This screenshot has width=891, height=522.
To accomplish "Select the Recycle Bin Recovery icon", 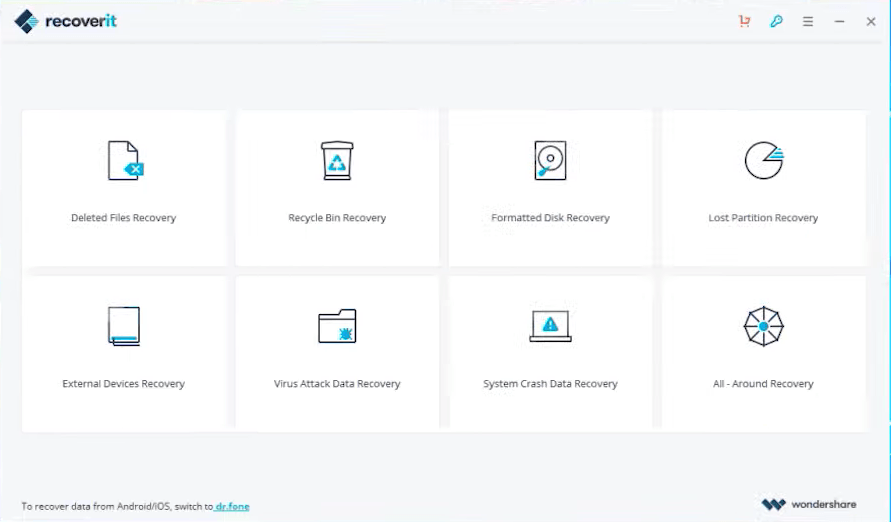I will 337,161.
